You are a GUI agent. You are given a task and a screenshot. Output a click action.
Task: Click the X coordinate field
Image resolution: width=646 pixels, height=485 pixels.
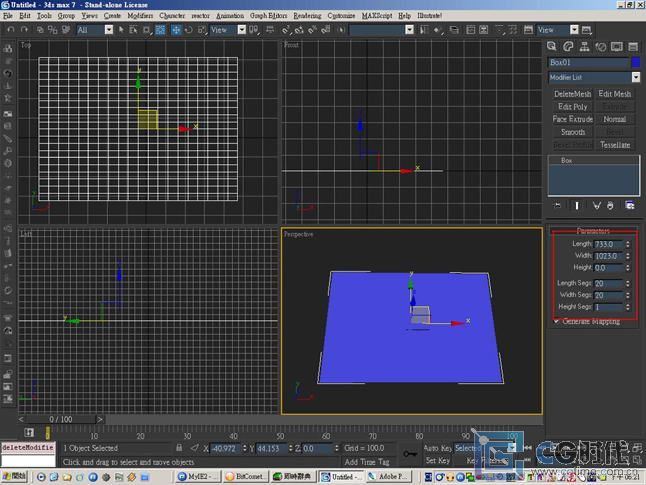coord(226,448)
